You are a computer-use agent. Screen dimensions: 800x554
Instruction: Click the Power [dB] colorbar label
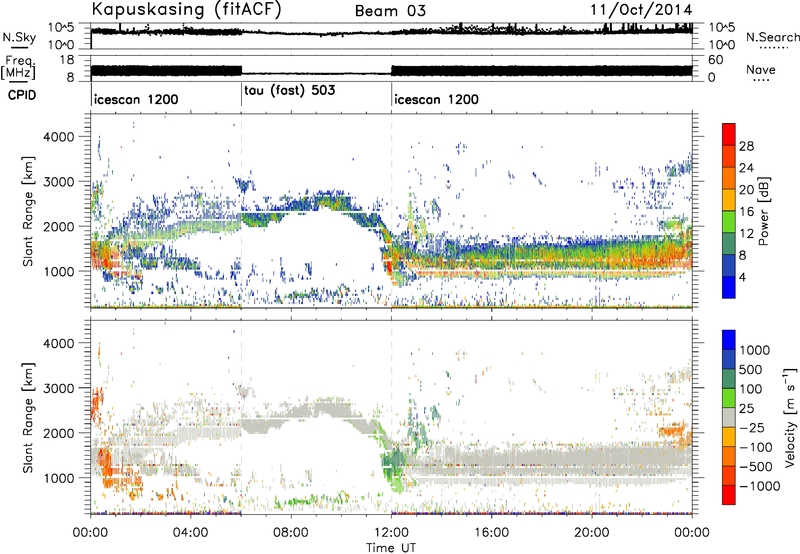pyautogui.click(x=763, y=211)
